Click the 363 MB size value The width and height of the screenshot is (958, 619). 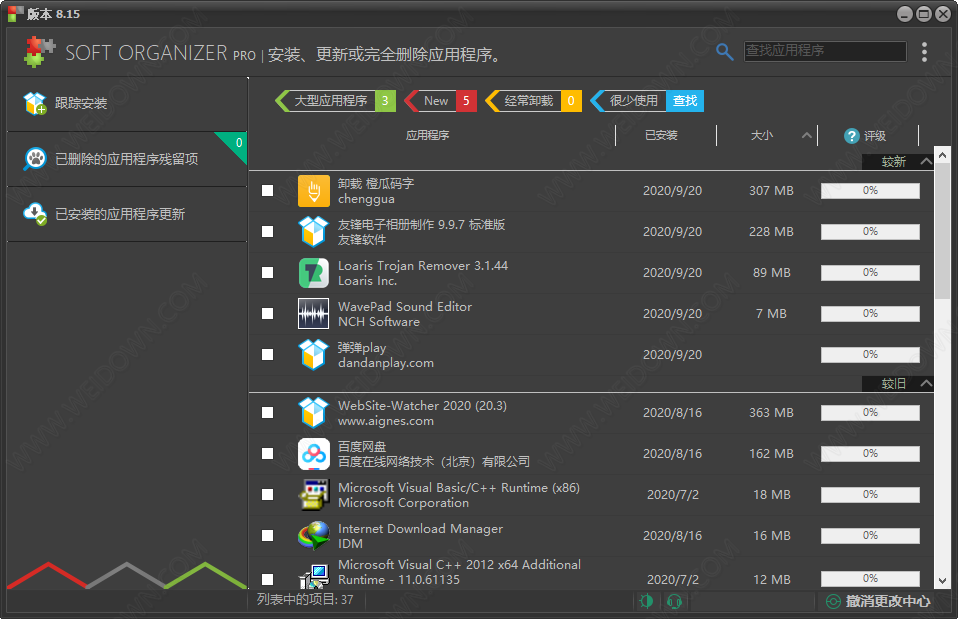coord(771,412)
